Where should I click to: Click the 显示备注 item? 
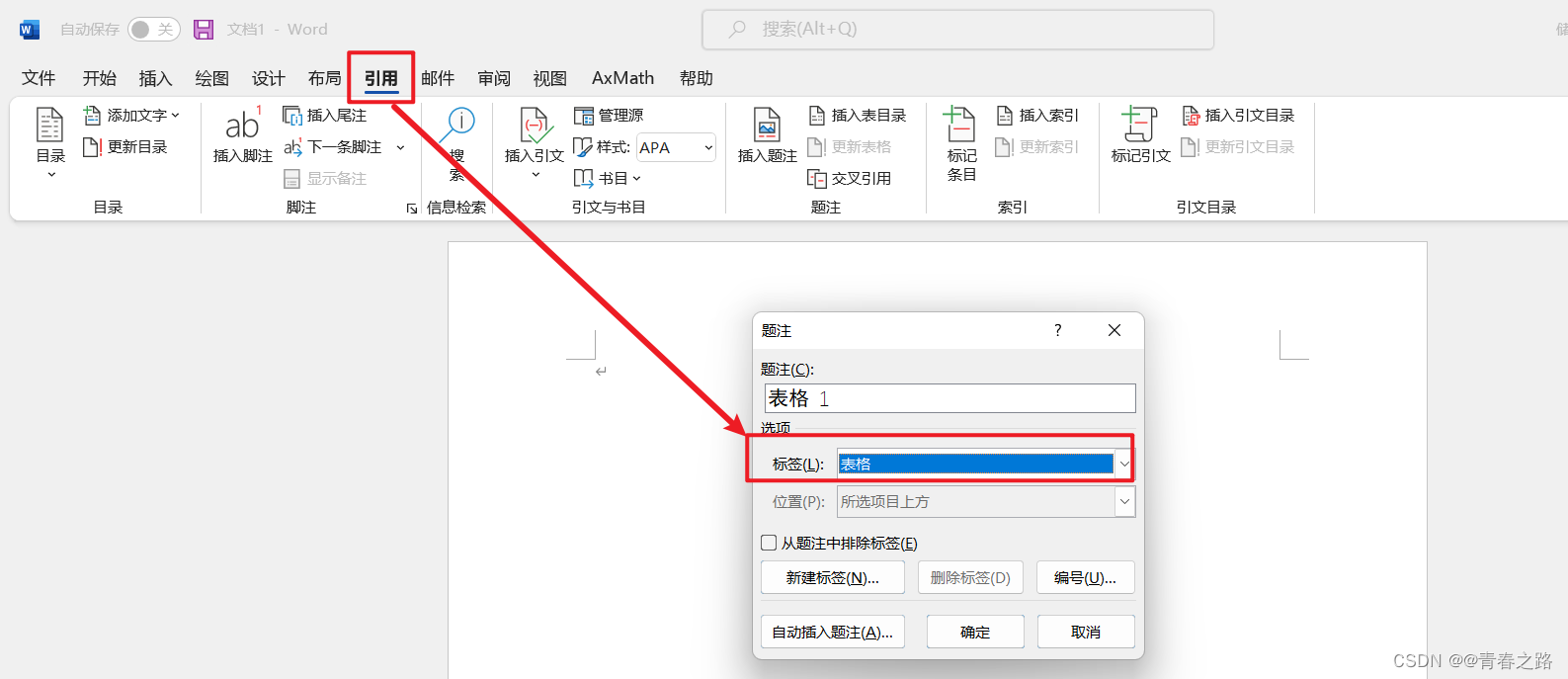325,179
